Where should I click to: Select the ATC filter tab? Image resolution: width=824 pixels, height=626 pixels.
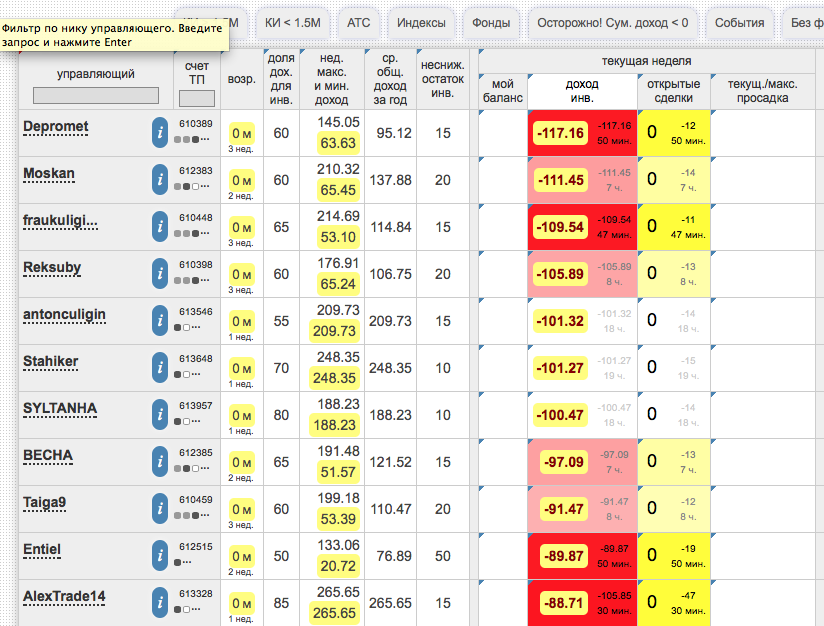(x=358, y=22)
